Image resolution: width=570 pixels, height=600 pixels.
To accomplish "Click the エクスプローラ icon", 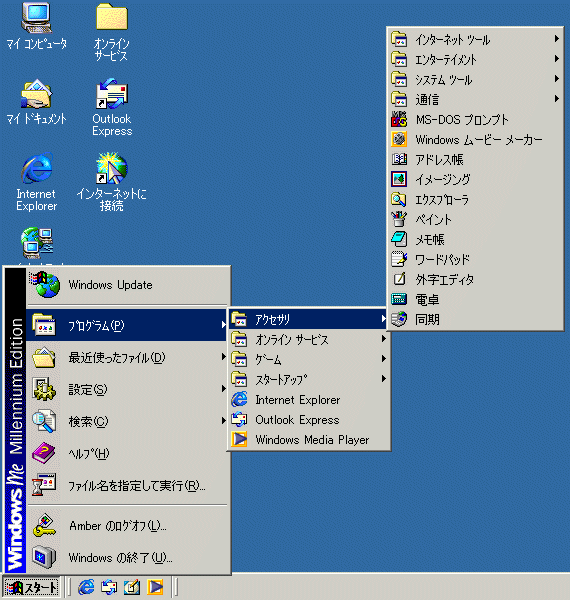I will coord(399,199).
